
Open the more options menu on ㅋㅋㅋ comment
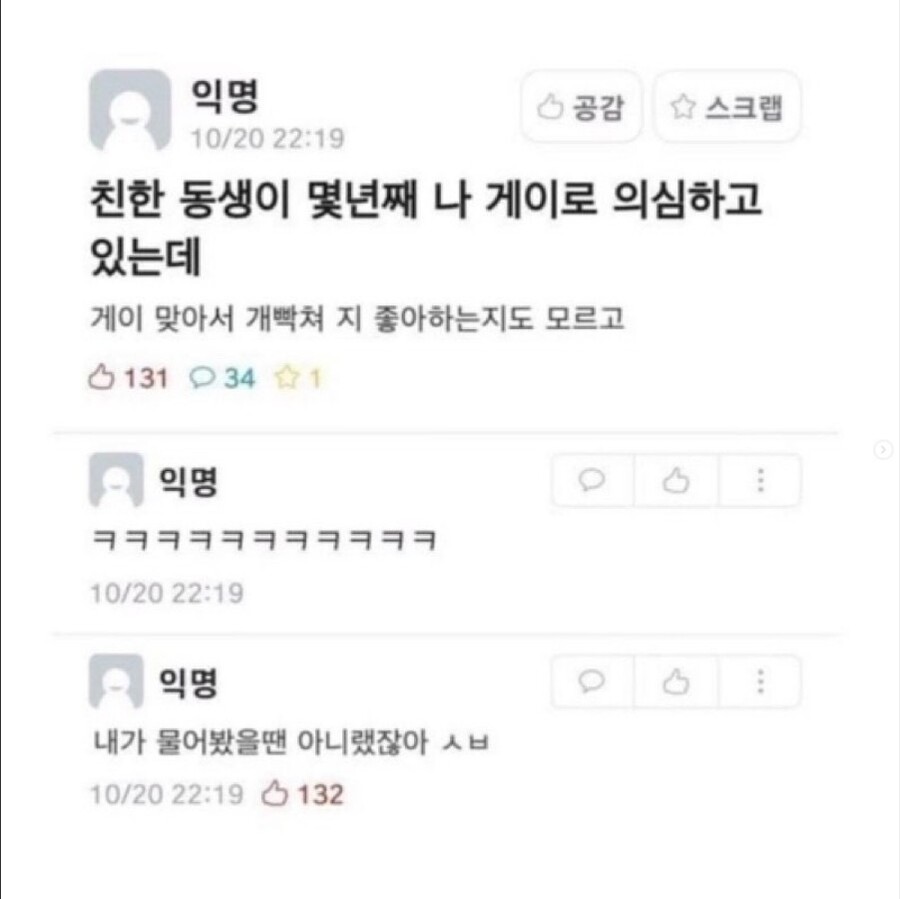point(760,480)
